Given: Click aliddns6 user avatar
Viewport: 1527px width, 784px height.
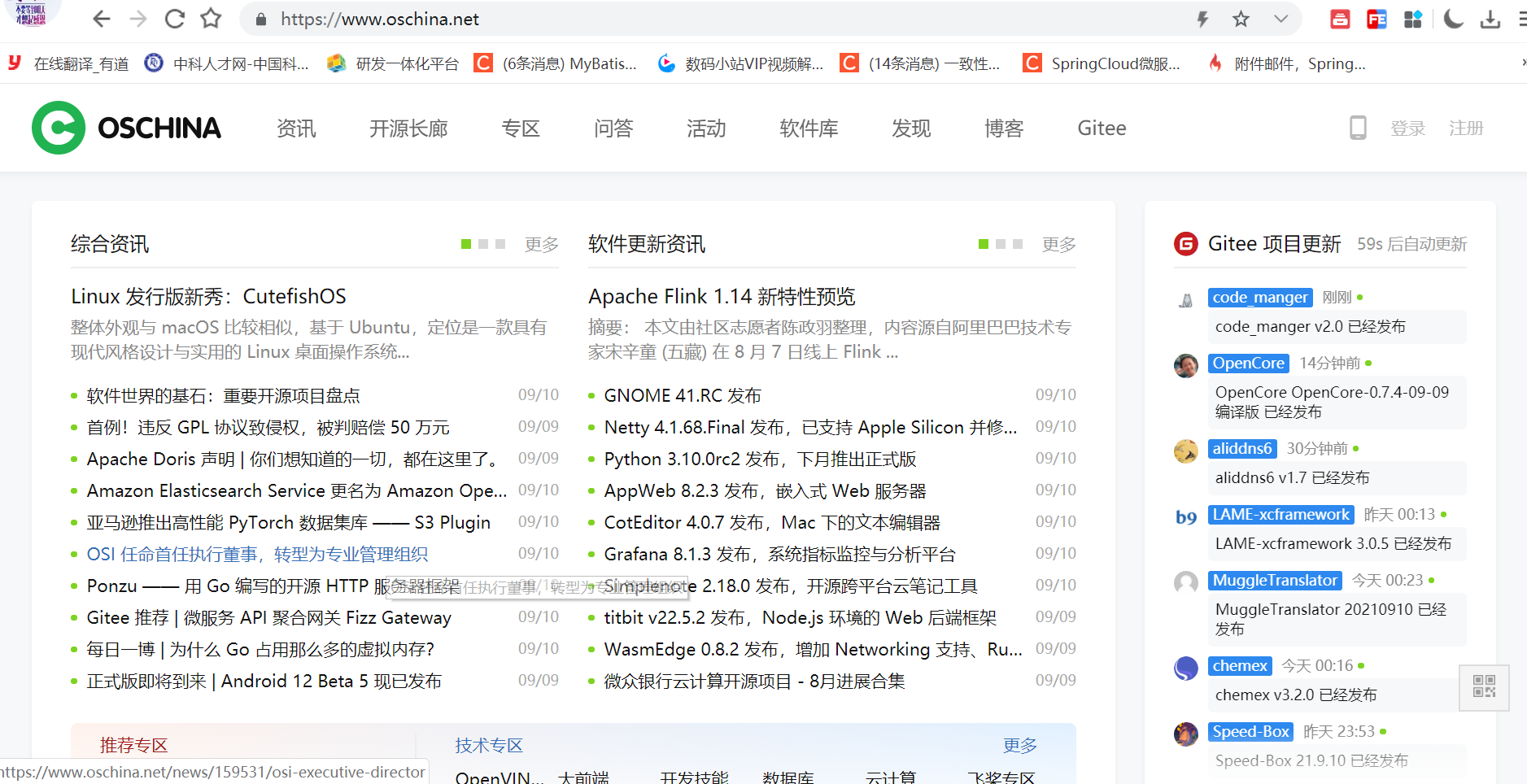Looking at the screenshot, I should coord(1186,451).
